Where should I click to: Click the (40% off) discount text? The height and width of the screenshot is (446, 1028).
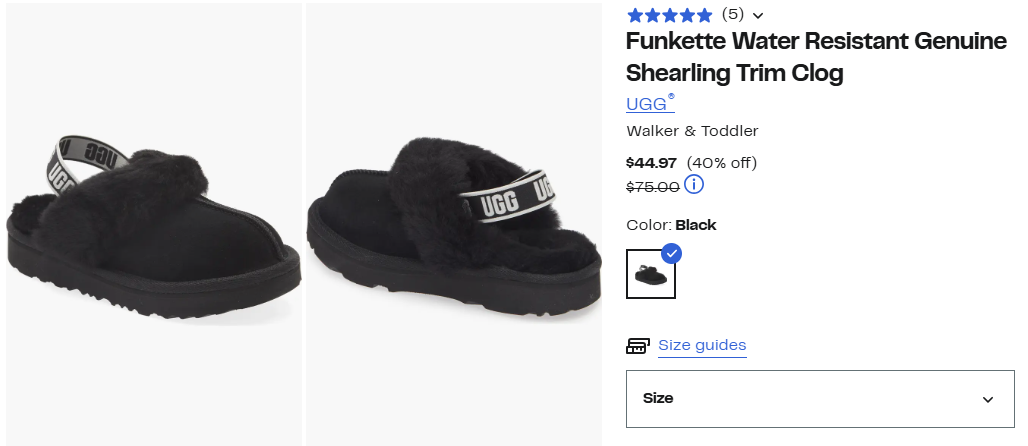click(x=722, y=163)
